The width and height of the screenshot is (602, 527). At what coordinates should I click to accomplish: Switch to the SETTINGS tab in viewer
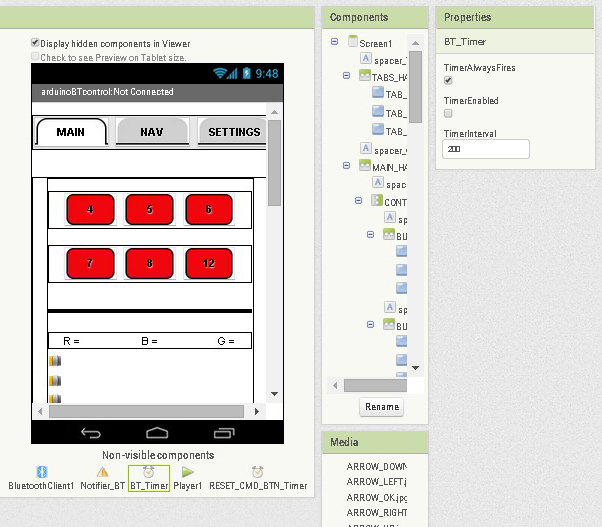click(x=233, y=132)
